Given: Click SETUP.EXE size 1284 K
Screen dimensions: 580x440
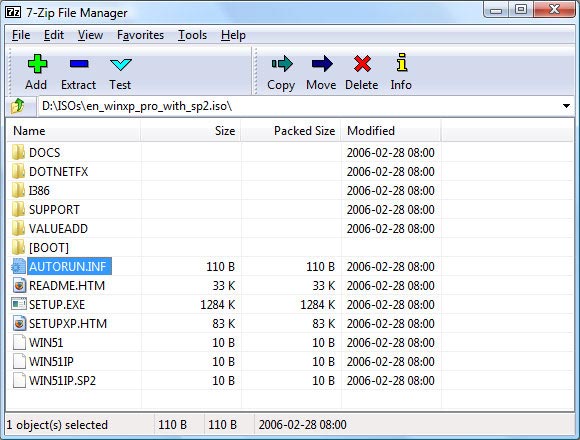Looking at the screenshot, I should [218, 304].
